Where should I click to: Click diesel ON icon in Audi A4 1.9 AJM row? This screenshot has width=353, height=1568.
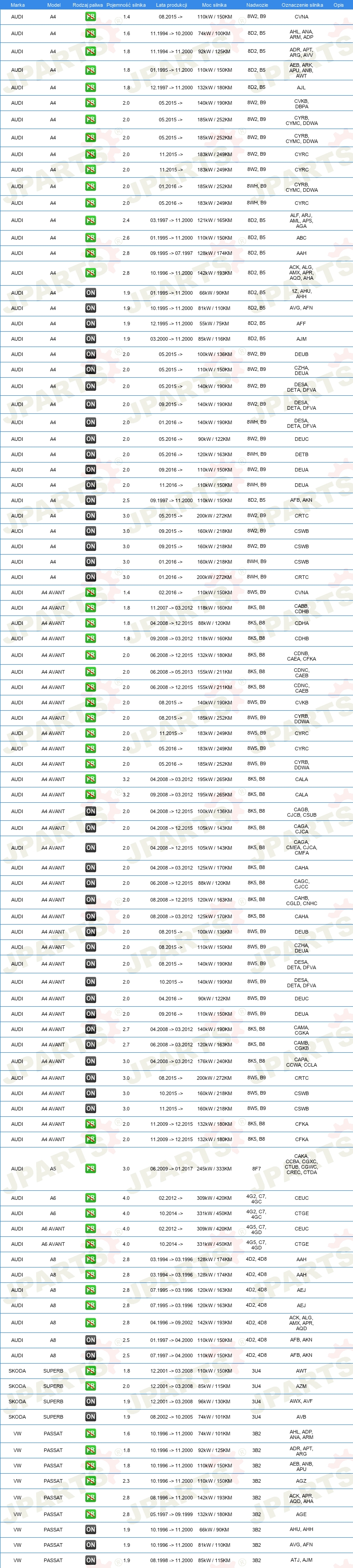coord(90,339)
